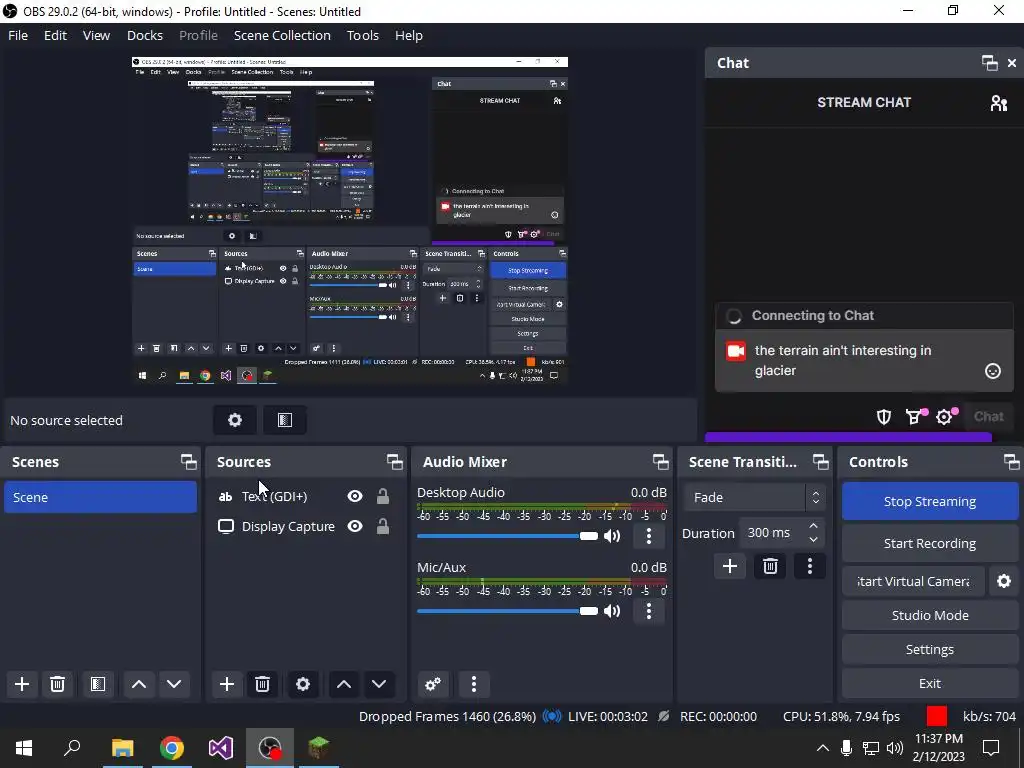Increase transition duration with up arrow
Viewport: 1024px width, 768px height.
(814, 526)
